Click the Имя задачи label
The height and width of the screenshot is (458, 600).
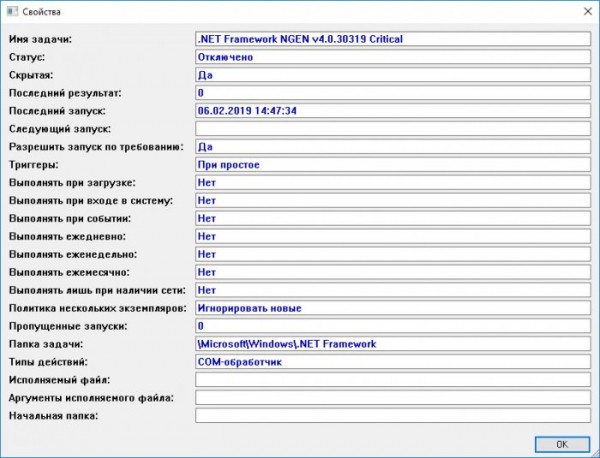pos(40,39)
